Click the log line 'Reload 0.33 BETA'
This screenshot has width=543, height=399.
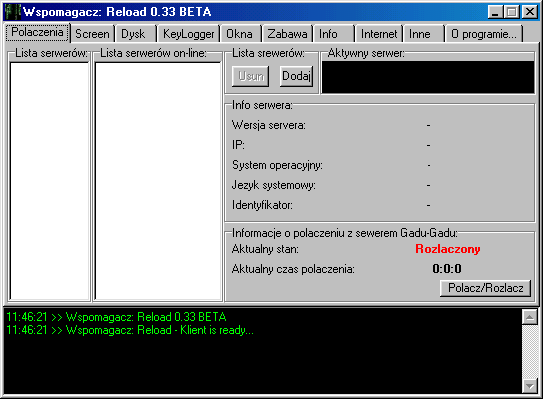(x=116, y=317)
